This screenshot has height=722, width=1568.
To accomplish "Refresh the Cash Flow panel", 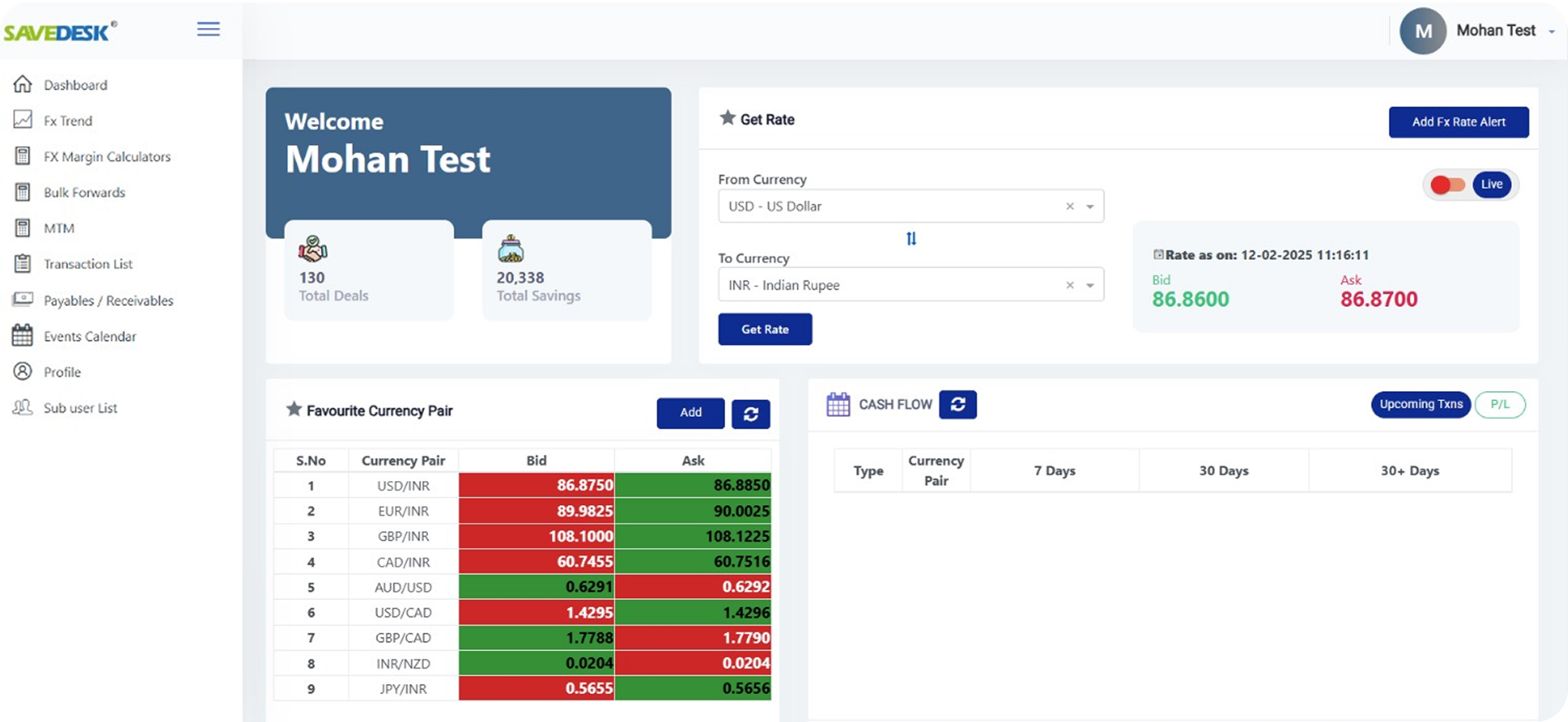I will [x=958, y=404].
